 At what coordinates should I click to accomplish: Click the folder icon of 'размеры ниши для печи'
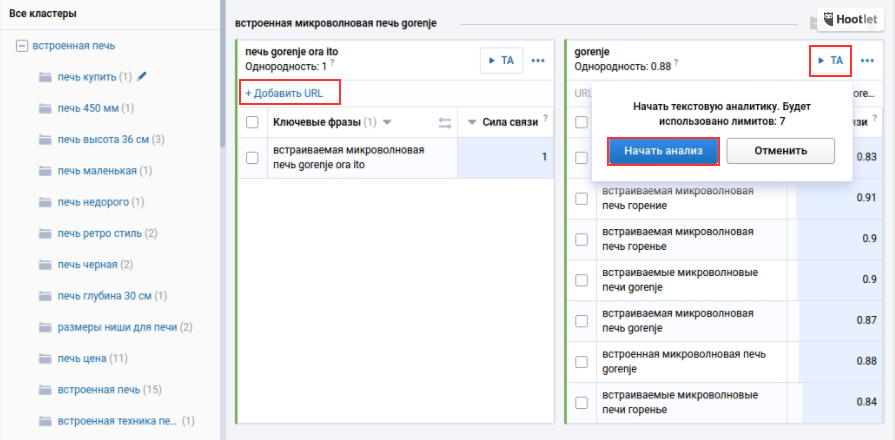click(46, 328)
